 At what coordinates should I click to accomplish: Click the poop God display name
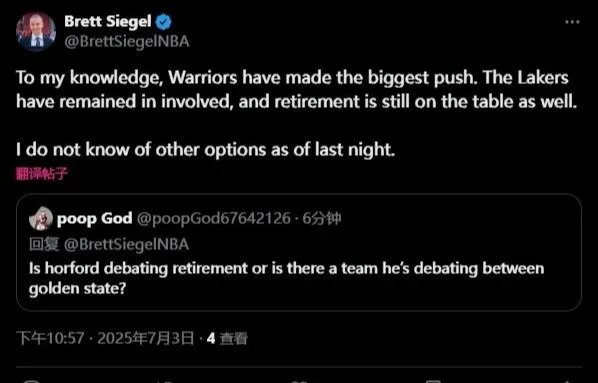95,219
